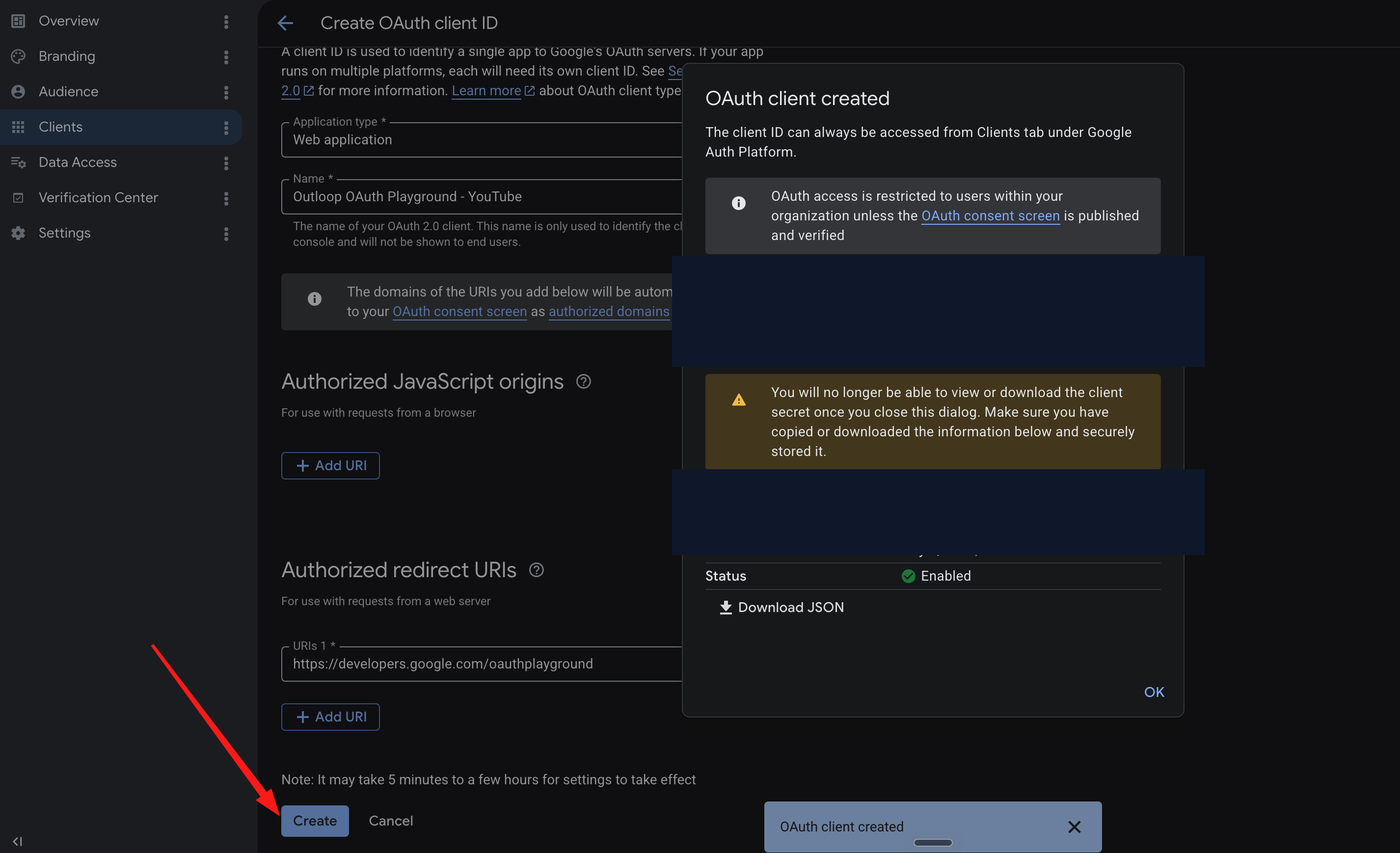Click the help icon next to Authorized redirect URIs
Screen dimensions: 1400x853
point(536,570)
